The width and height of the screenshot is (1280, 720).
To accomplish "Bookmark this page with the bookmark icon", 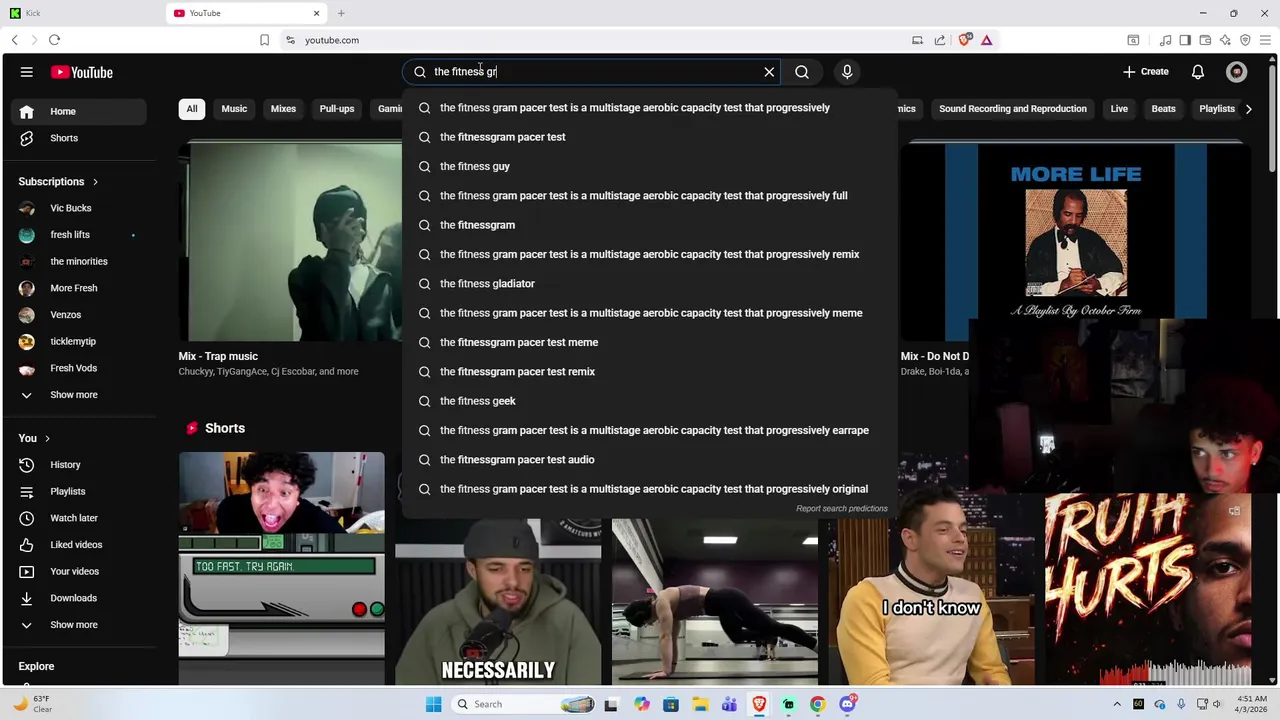I will click(264, 40).
